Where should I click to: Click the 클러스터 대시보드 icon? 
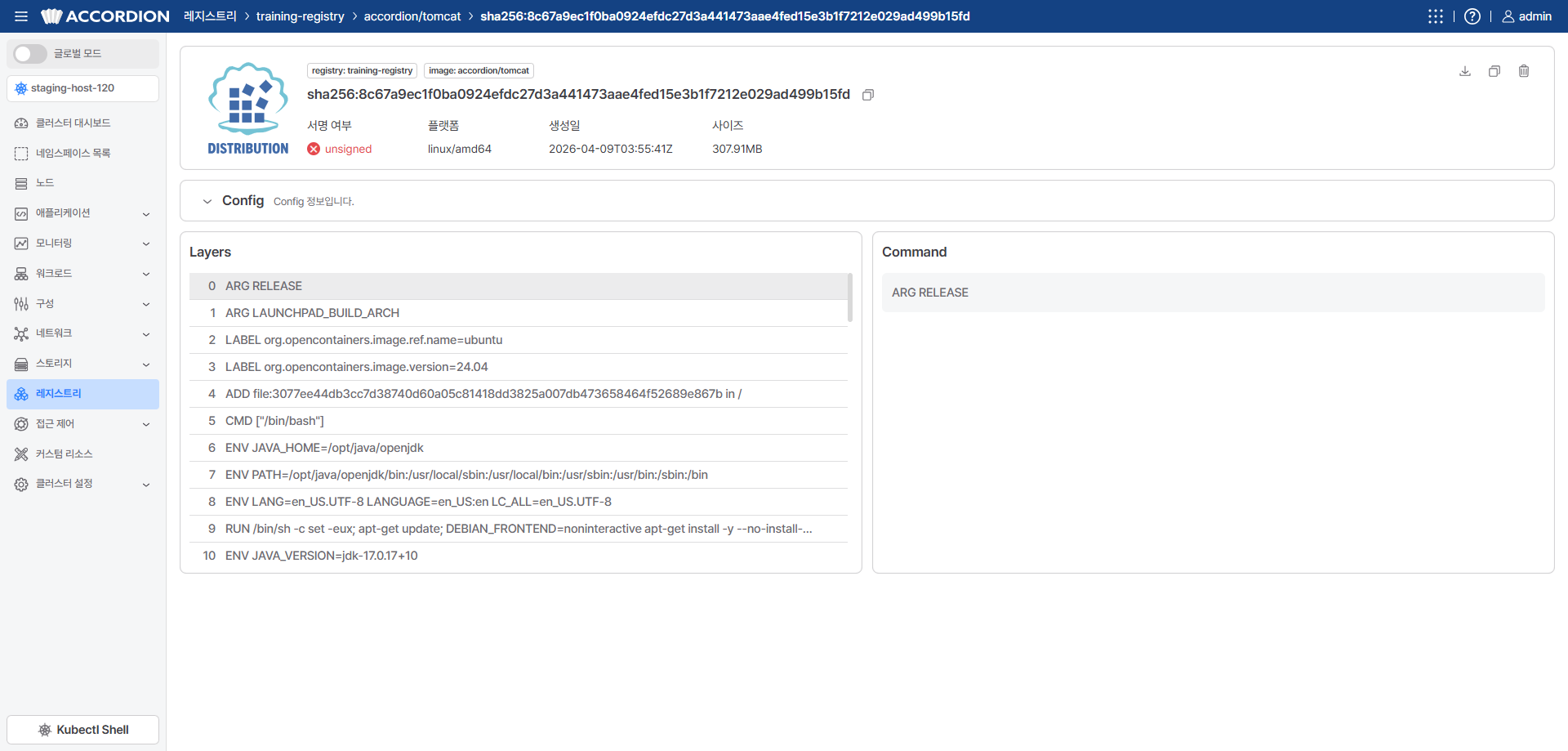21,123
